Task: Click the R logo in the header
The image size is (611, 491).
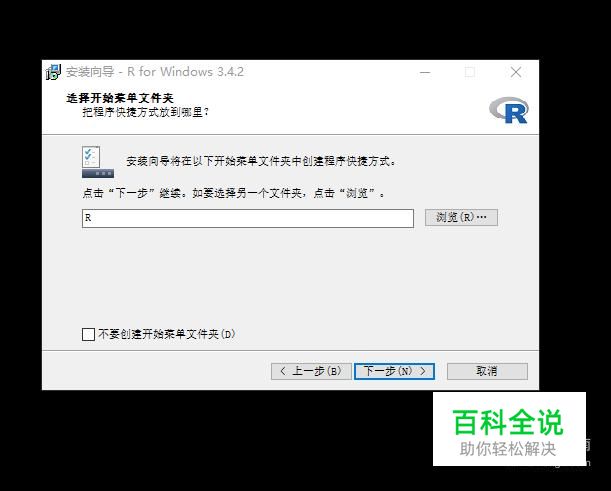Action: [x=509, y=110]
